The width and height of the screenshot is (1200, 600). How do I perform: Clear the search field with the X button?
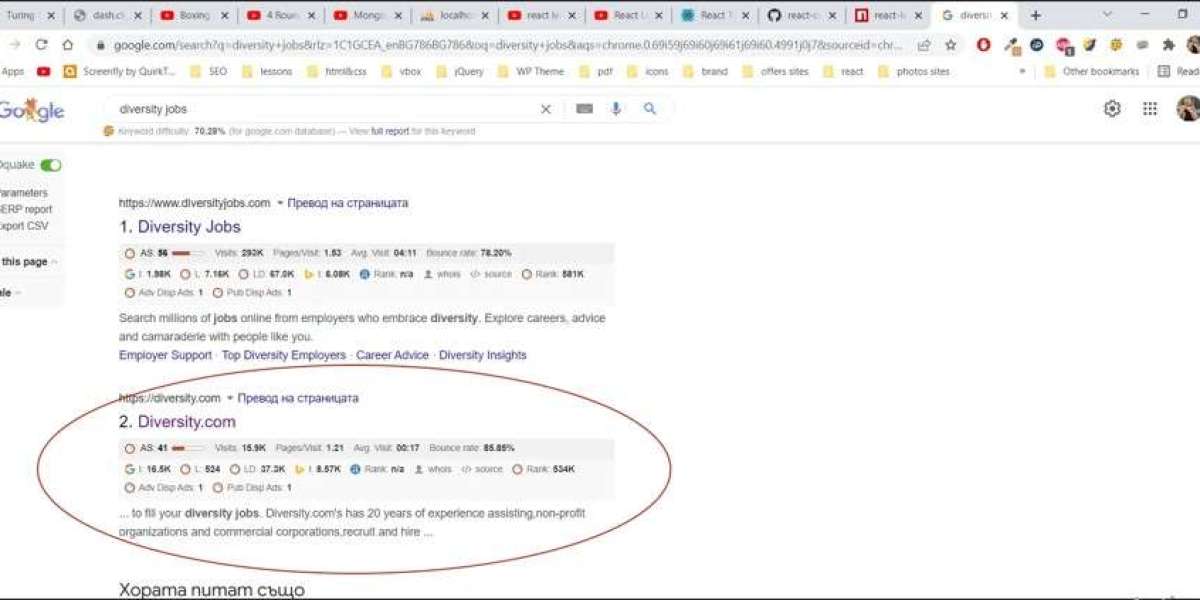tap(545, 109)
